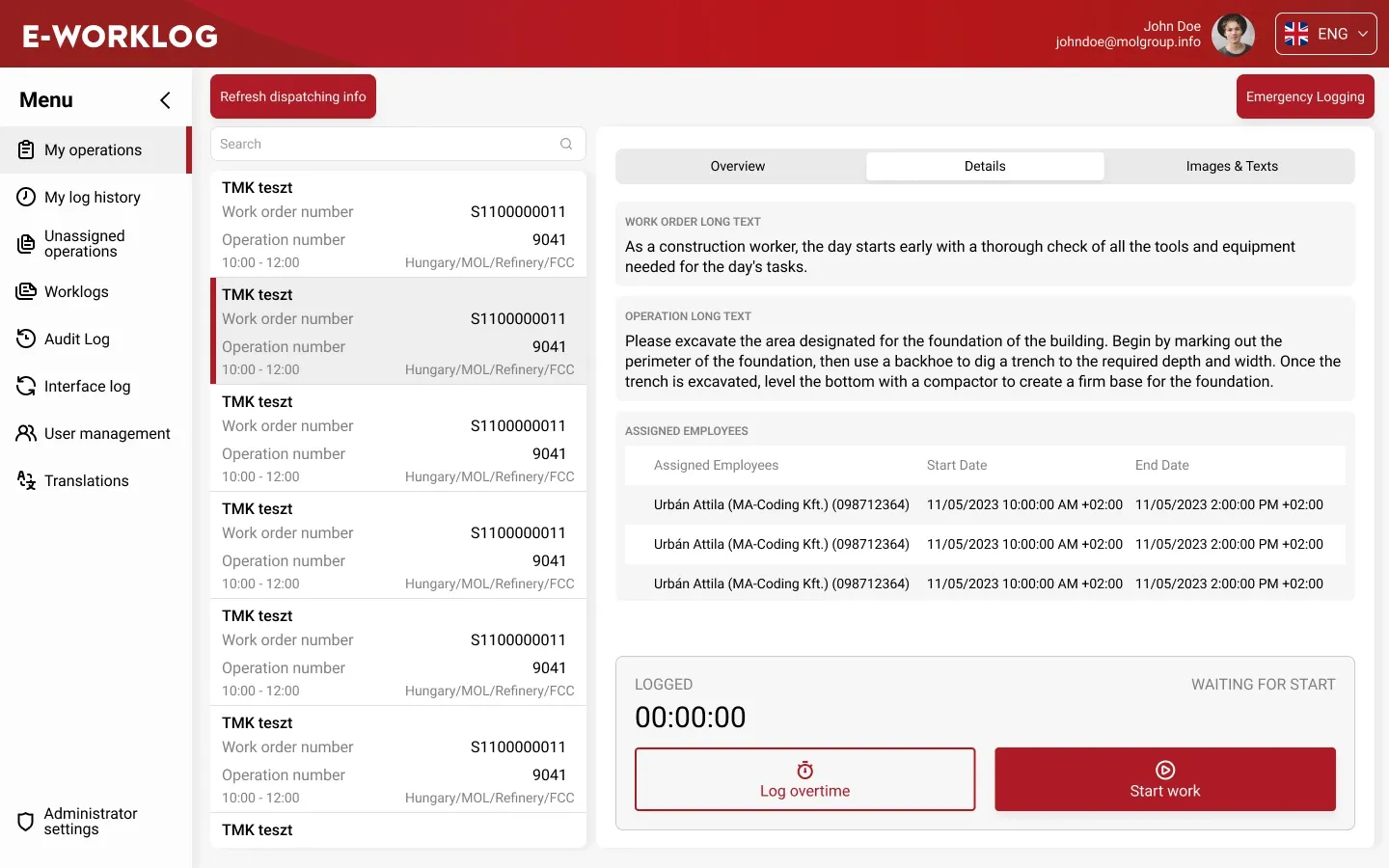Viewport: 1389px width, 868px height.
Task: Click the OPERATION LONG TEXT heading
Action: point(688,316)
